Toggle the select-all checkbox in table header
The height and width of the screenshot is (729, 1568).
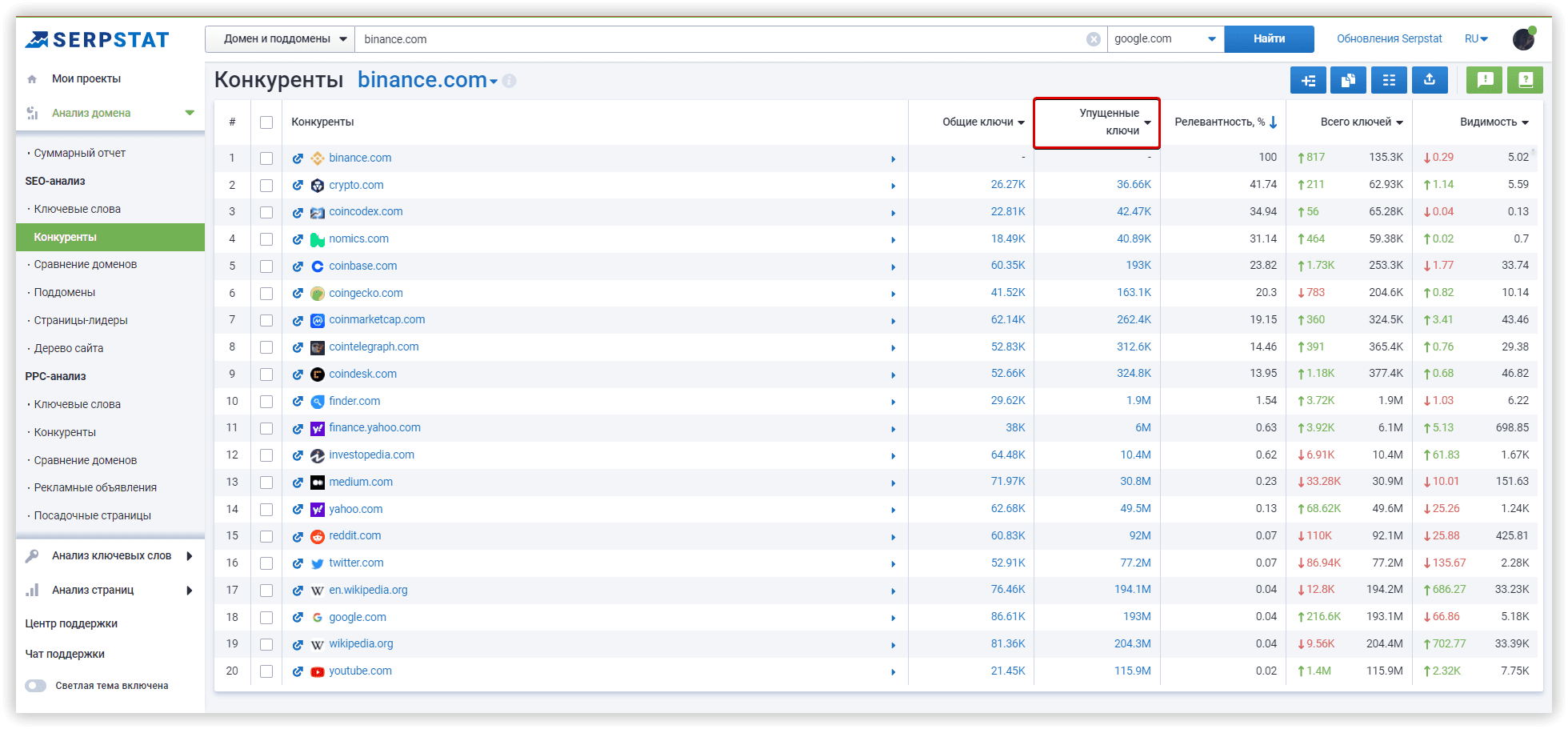(x=266, y=122)
